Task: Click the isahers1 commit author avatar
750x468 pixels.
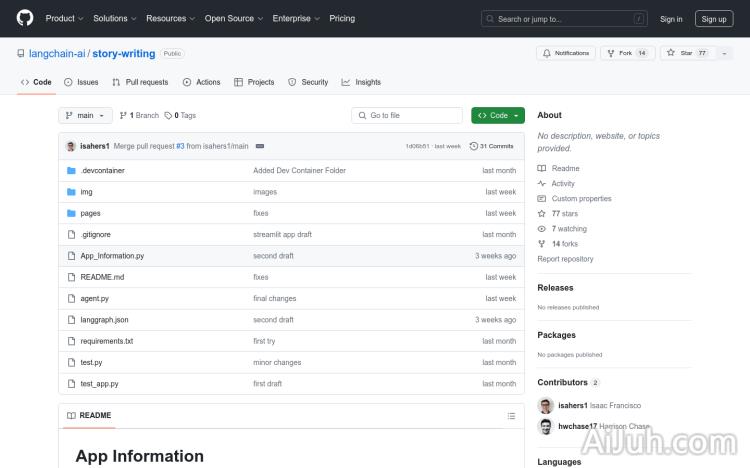Action: coord(71,146)
